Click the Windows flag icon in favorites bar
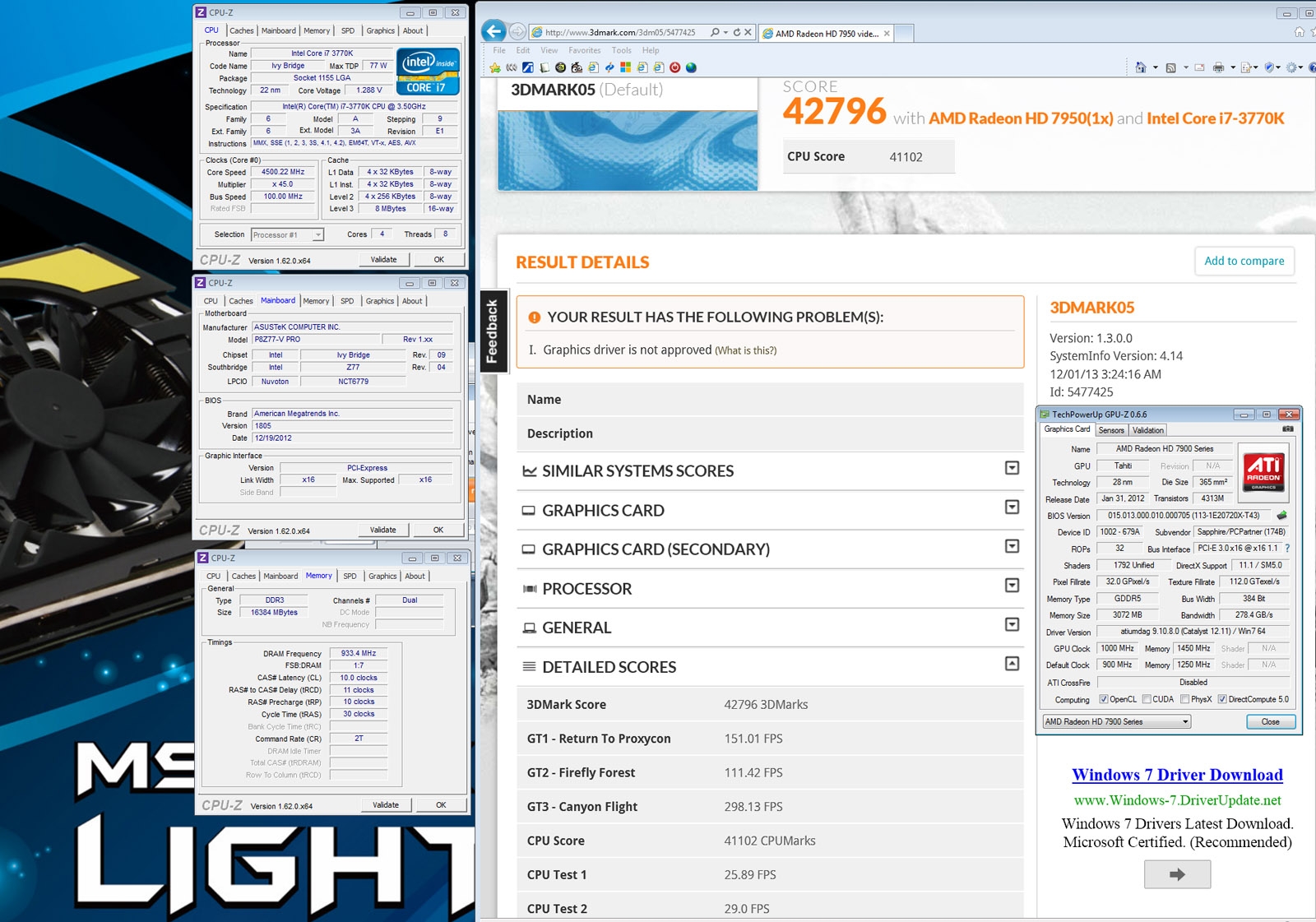The image size is (1316, 922). 626,67
